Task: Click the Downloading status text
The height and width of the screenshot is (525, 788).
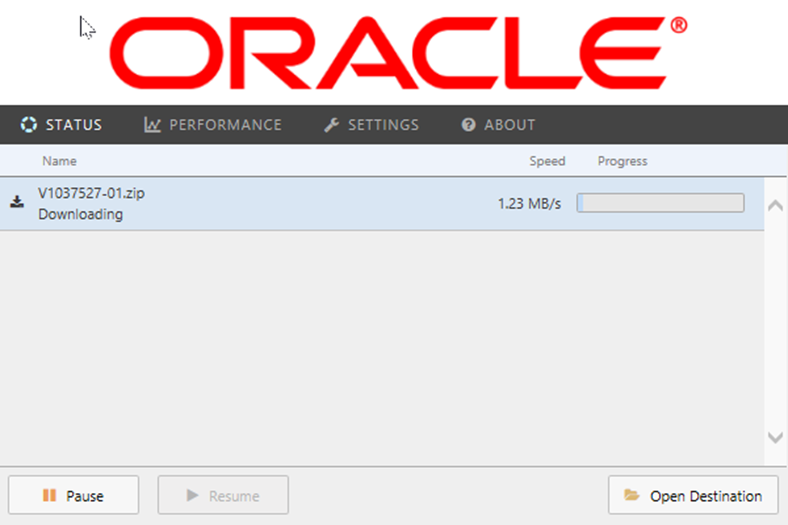Action: pos(80,214)
